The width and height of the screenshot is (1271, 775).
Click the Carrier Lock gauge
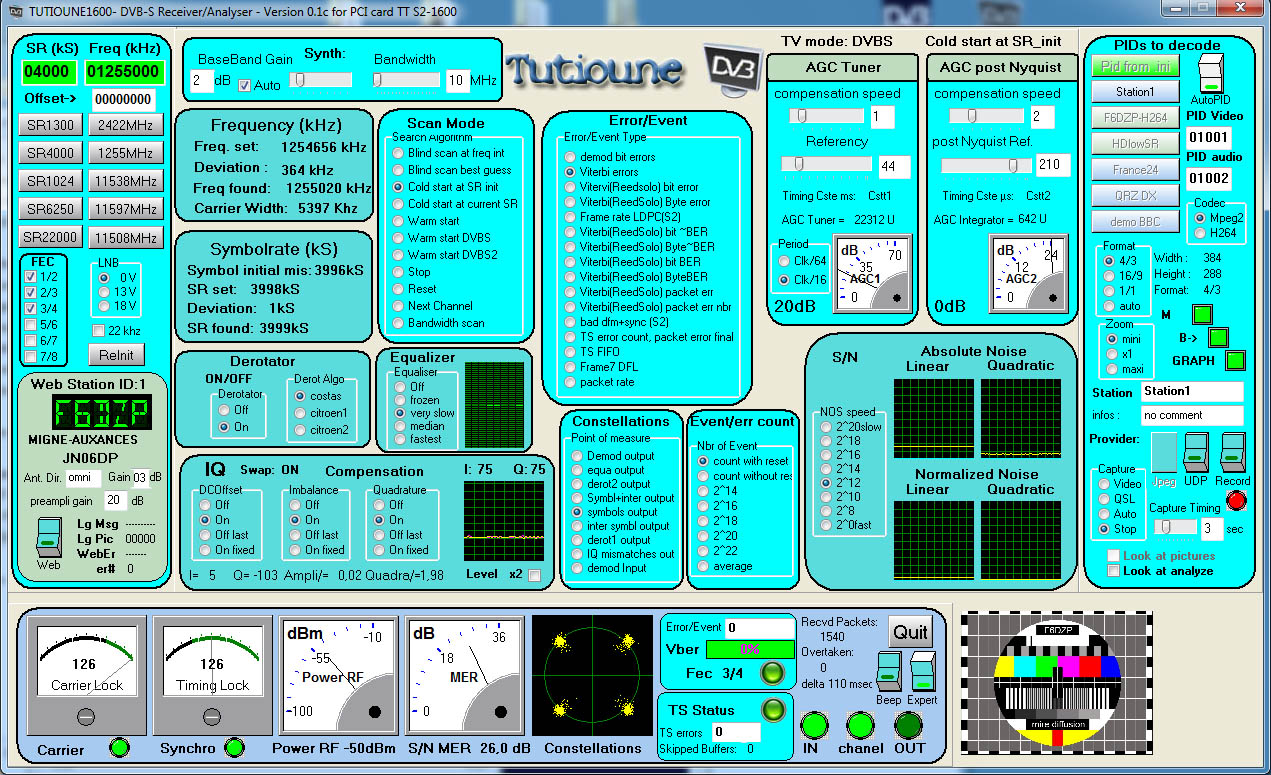pos(86,678)
